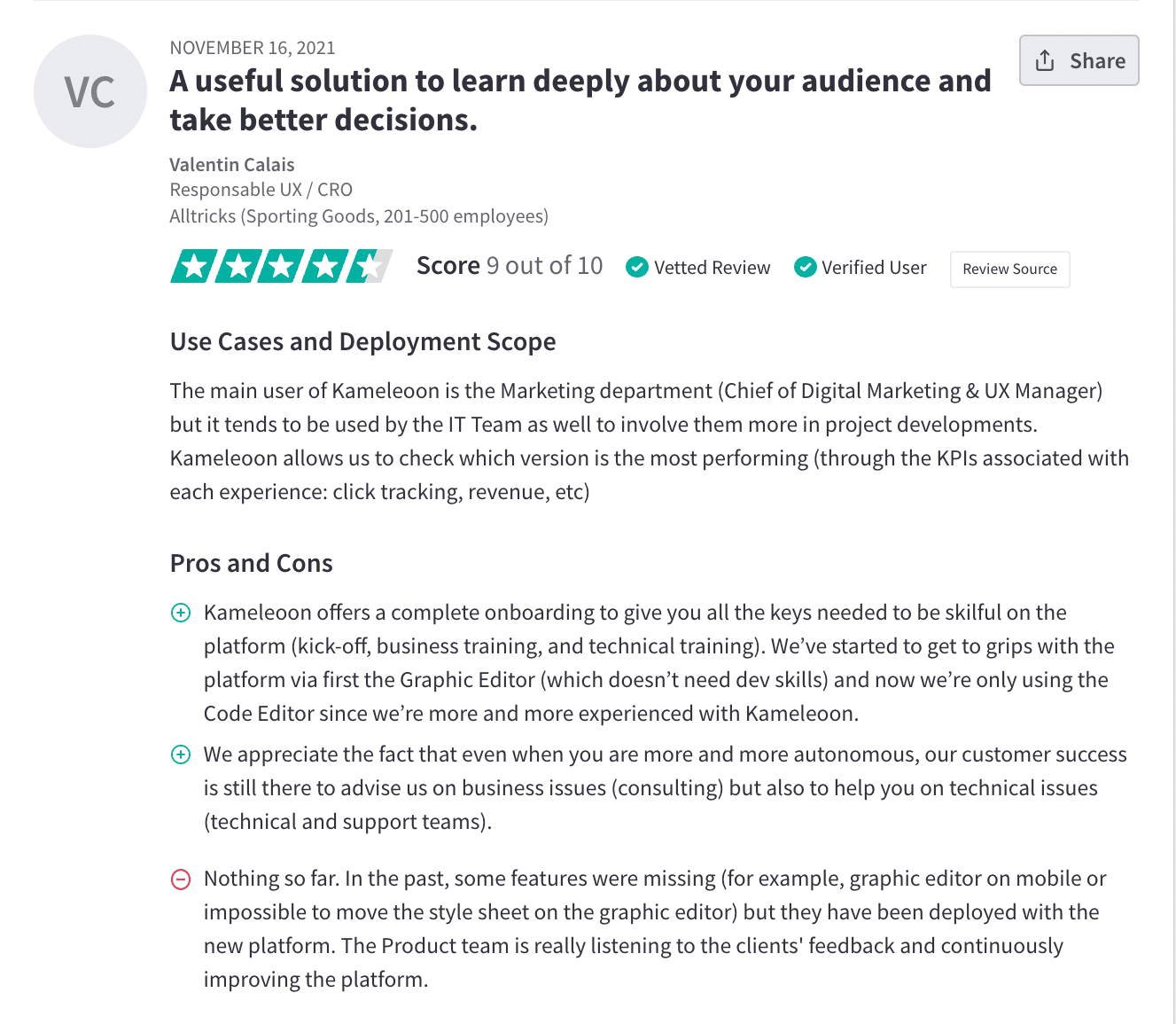Click the third rating star

(x=281, y=266)
